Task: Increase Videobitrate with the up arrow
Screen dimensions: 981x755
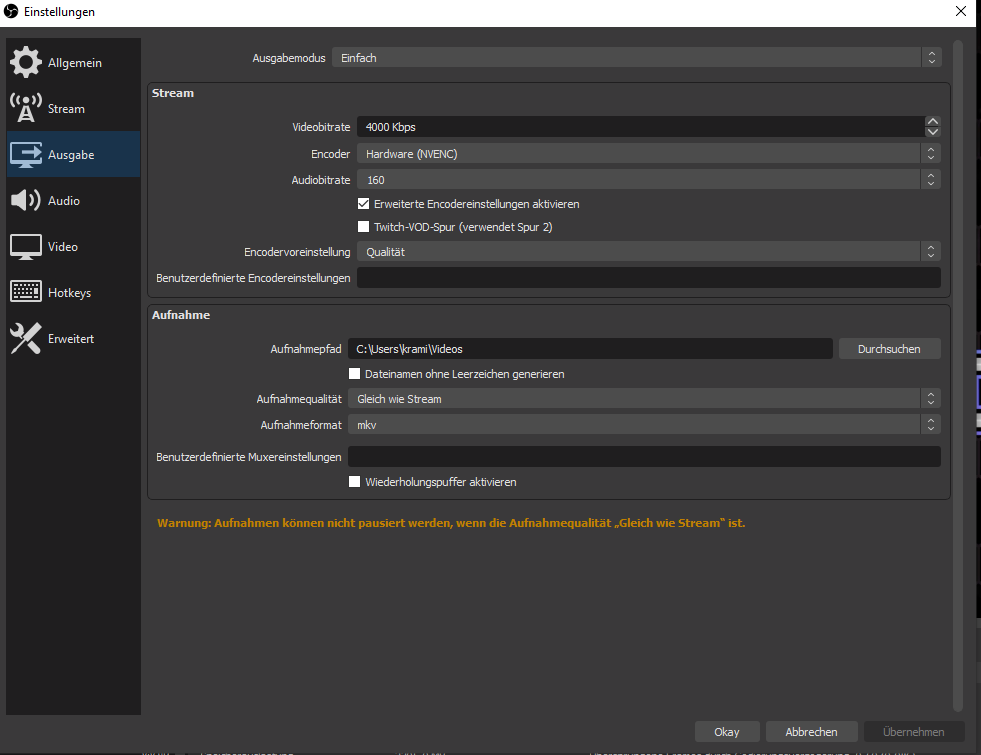Action: [933, 122]
